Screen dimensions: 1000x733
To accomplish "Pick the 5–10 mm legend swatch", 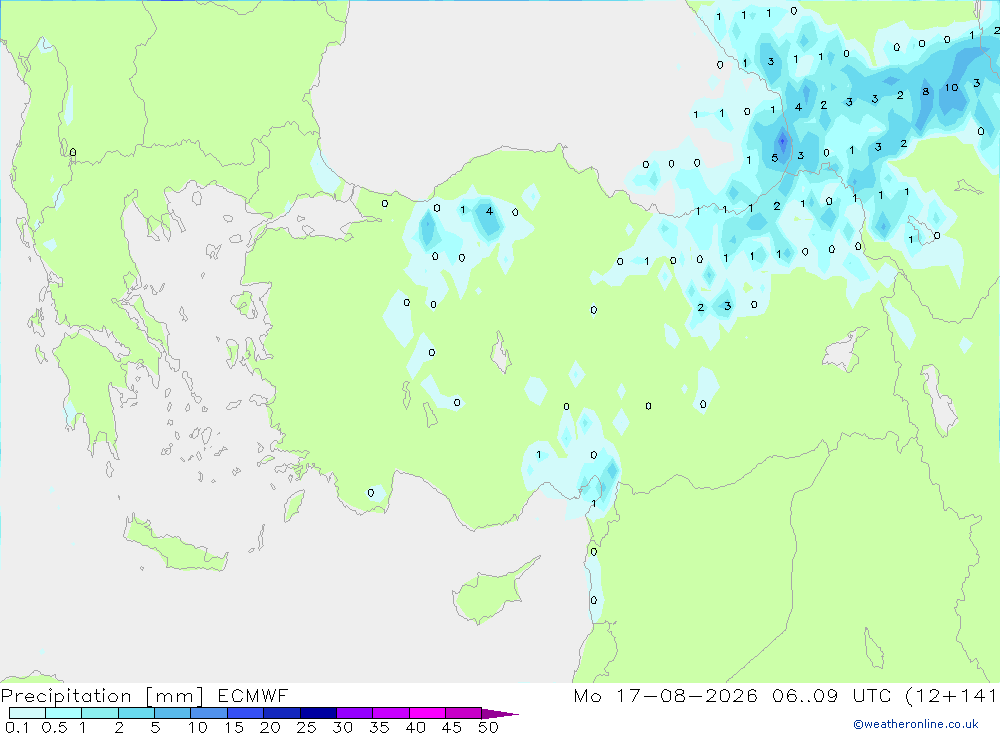I will pyautogui.click(x=173, y=713).
